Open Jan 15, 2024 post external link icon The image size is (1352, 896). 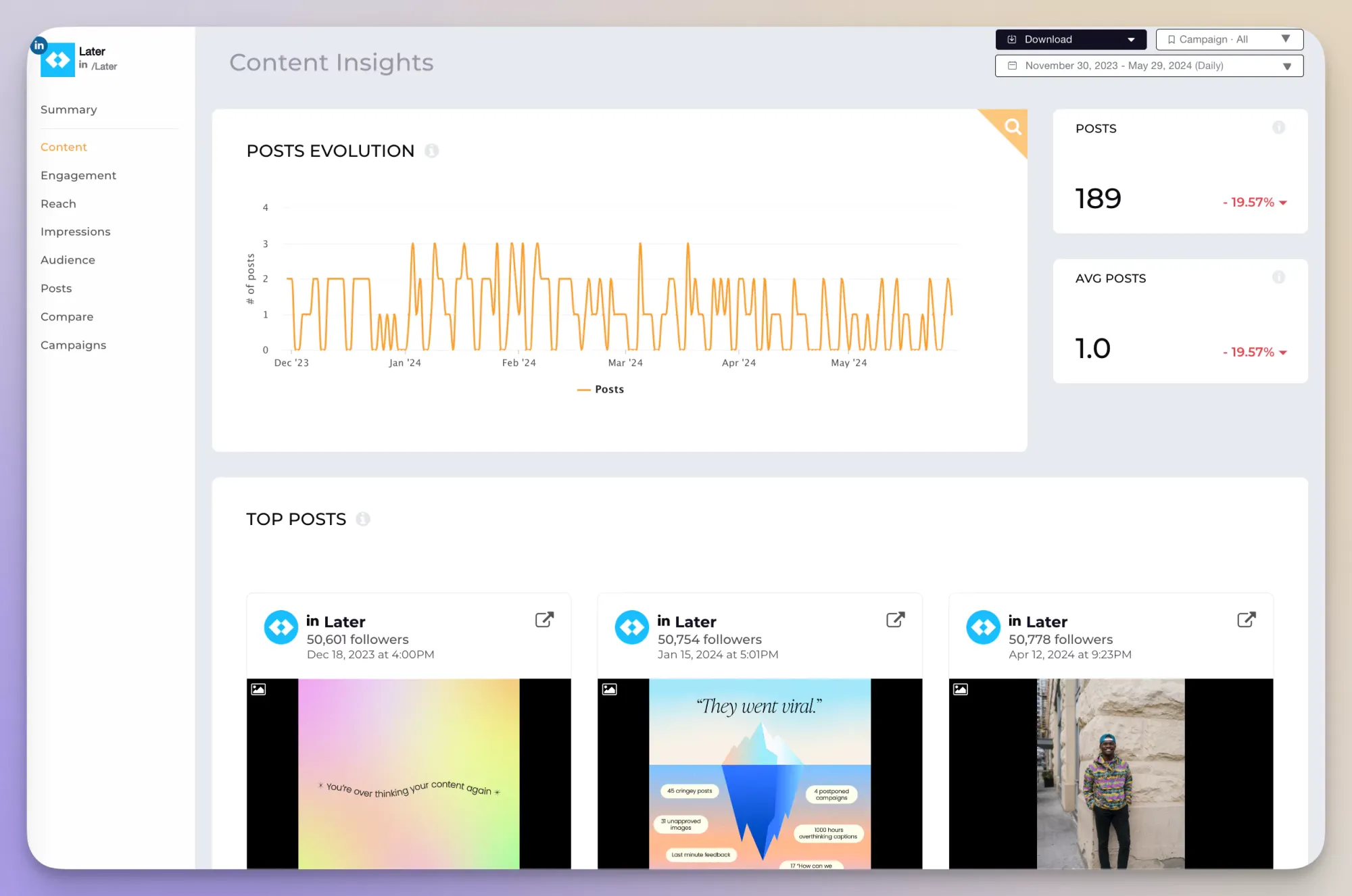(x=895, y=620)
